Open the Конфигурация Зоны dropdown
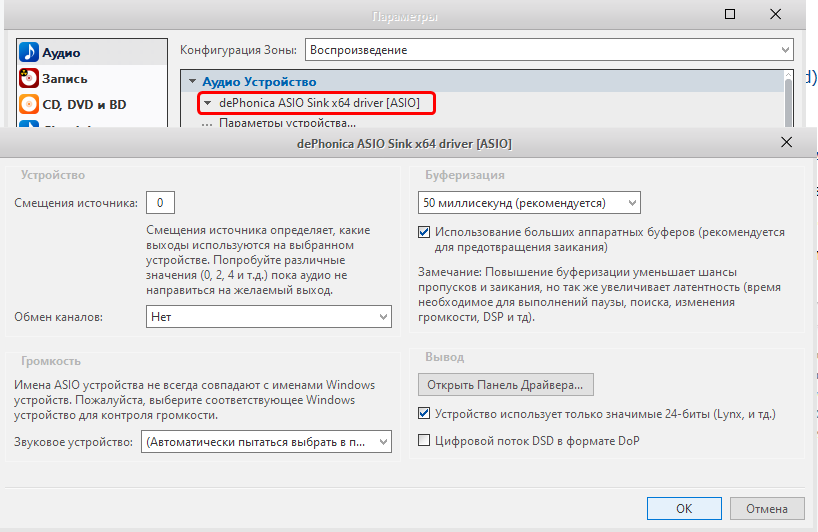Screen dimensions: 818x532 pos(549,50)
